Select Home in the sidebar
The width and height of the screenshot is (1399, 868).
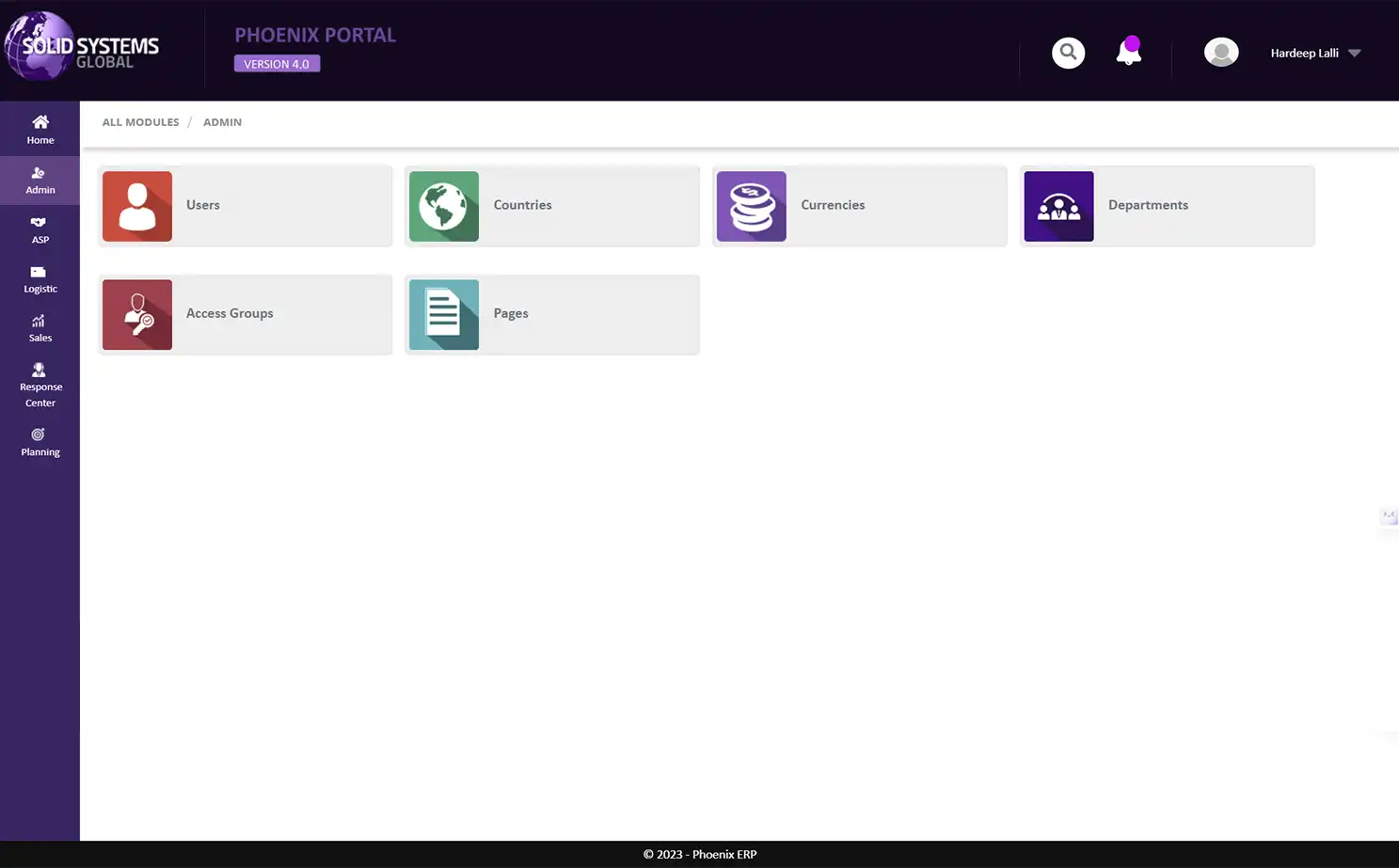point(40,129)
